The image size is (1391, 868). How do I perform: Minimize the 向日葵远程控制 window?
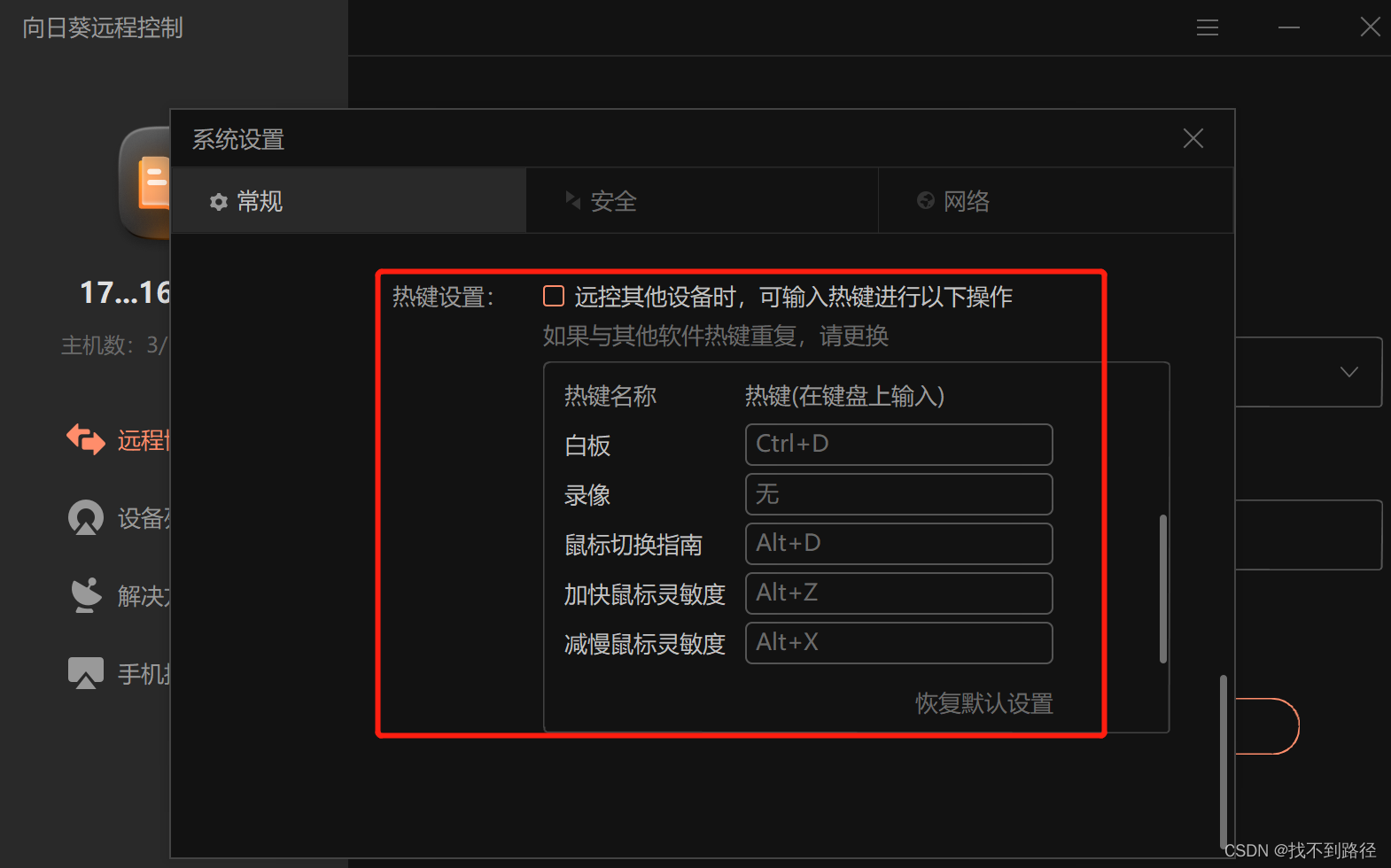(x=1289, y=28)
